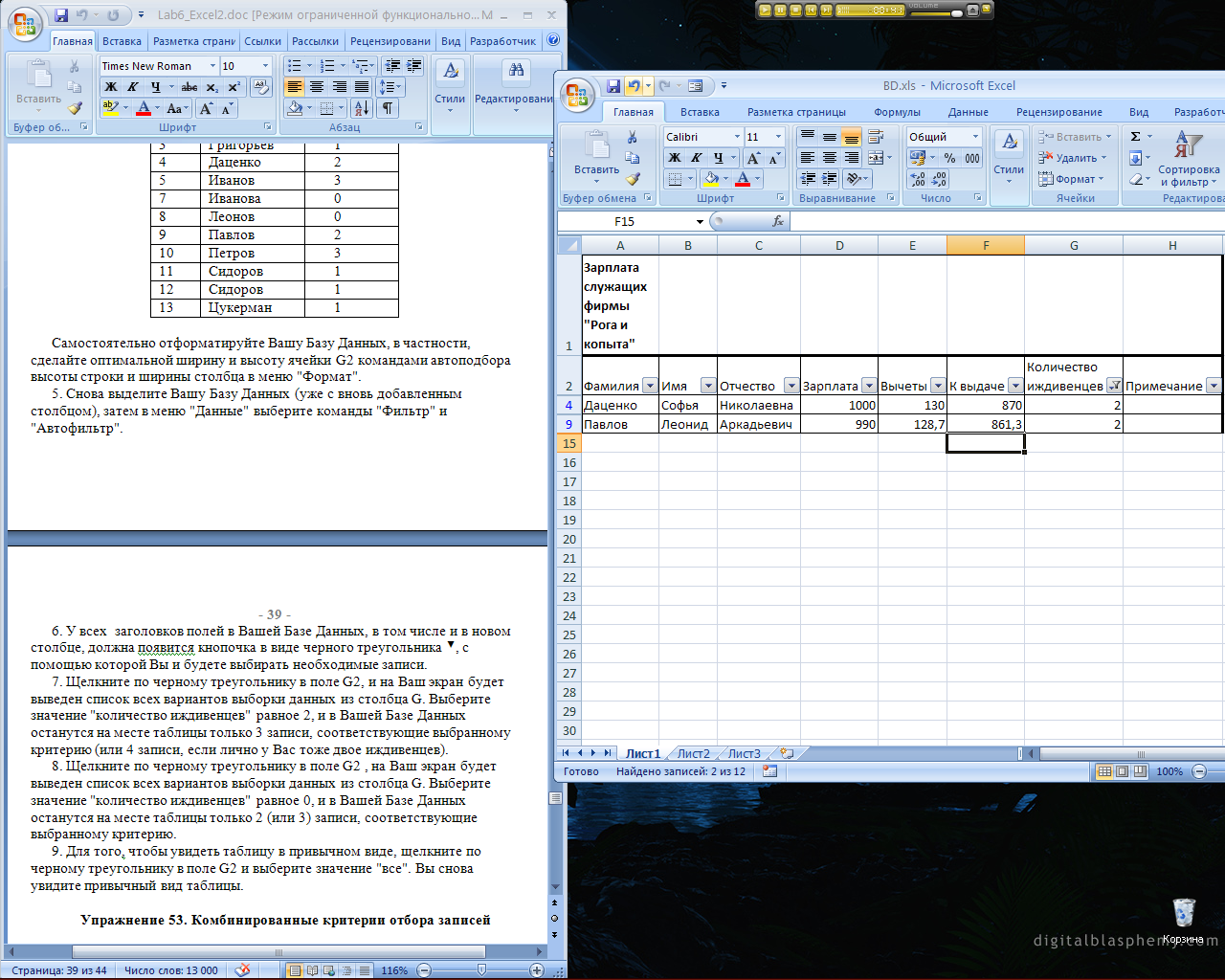
Task: Open Word help question mark icon
Action: [553, 40]
